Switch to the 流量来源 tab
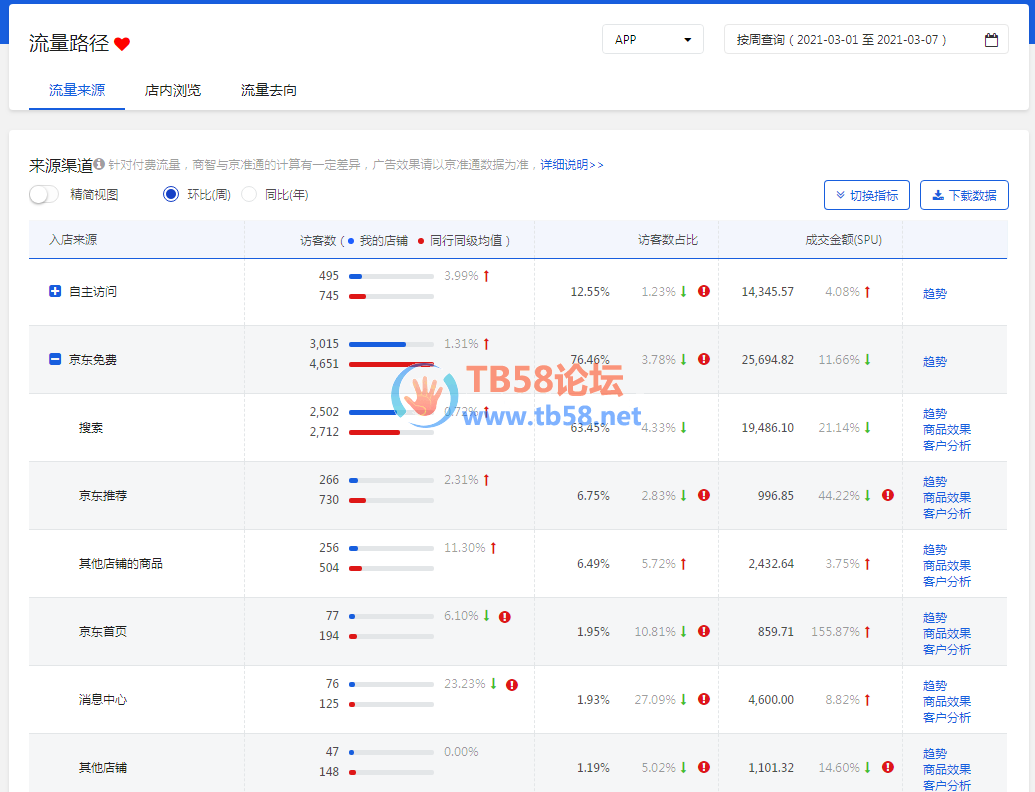 click(x=77, y=90)
